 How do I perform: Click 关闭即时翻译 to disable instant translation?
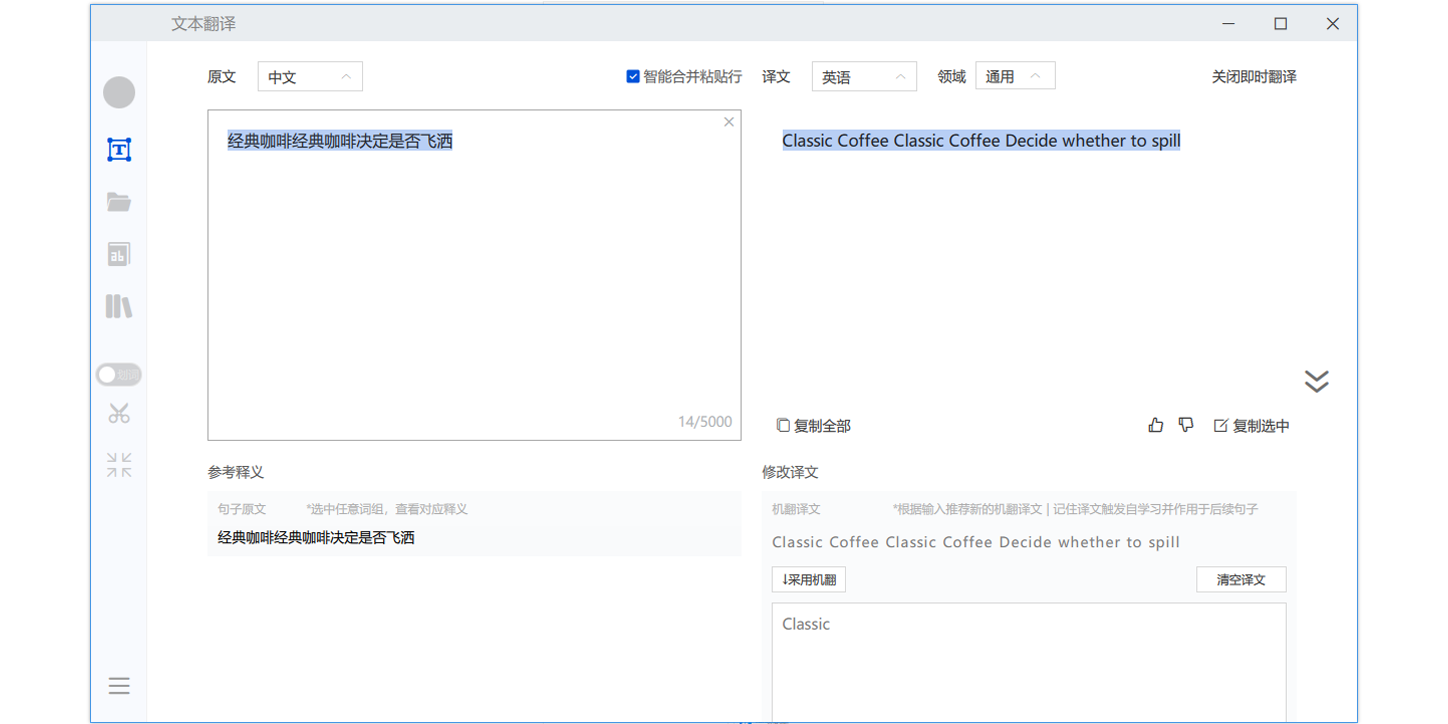(x=1254, y=77)
